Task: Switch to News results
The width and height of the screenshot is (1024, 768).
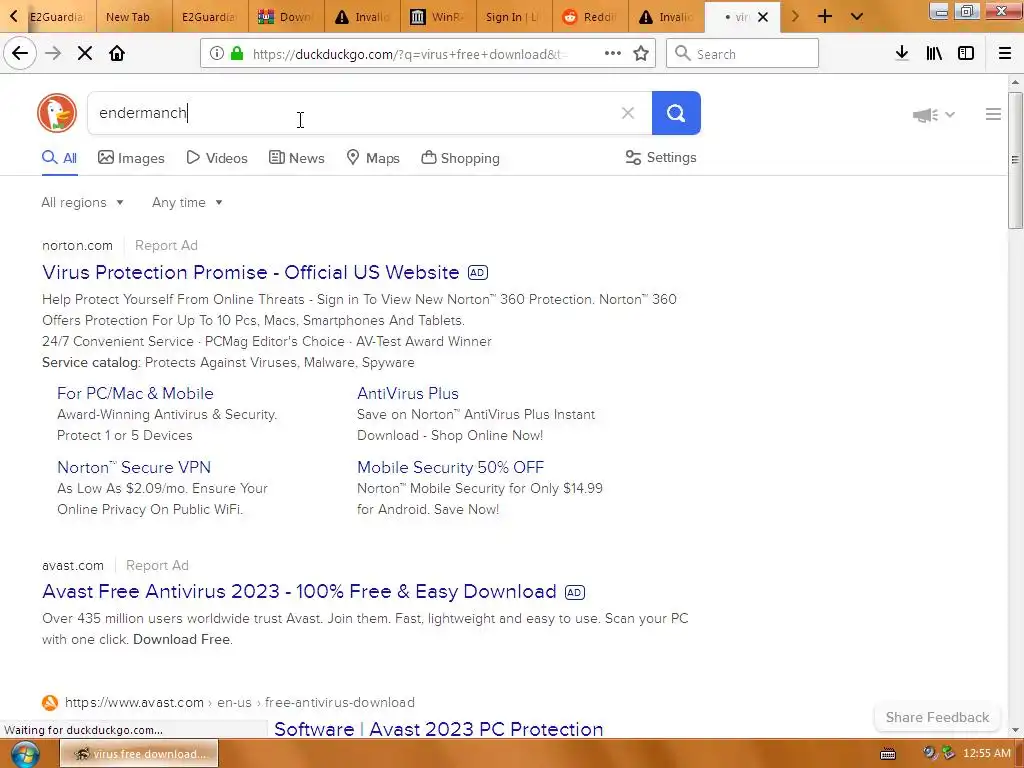Action: point(296,158)
